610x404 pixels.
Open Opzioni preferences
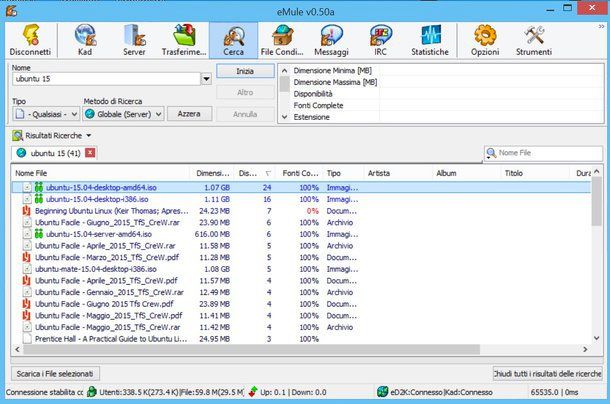(x=485, y=40)
